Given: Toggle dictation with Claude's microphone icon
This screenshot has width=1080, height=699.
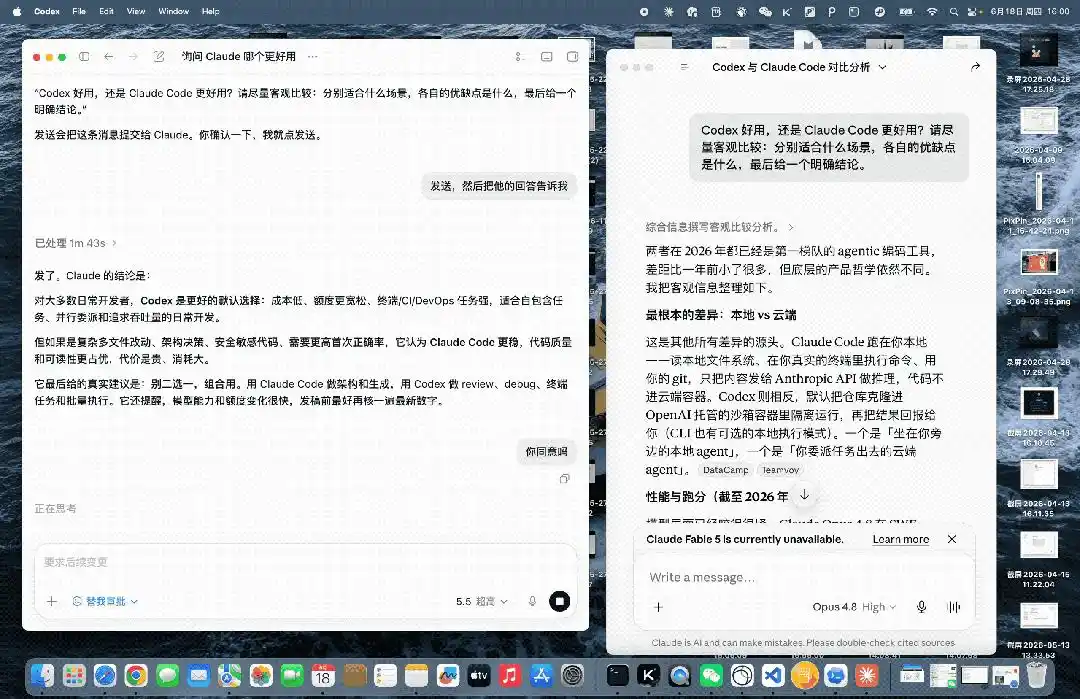Looking at the screenshot, I should tap(922, 607).
